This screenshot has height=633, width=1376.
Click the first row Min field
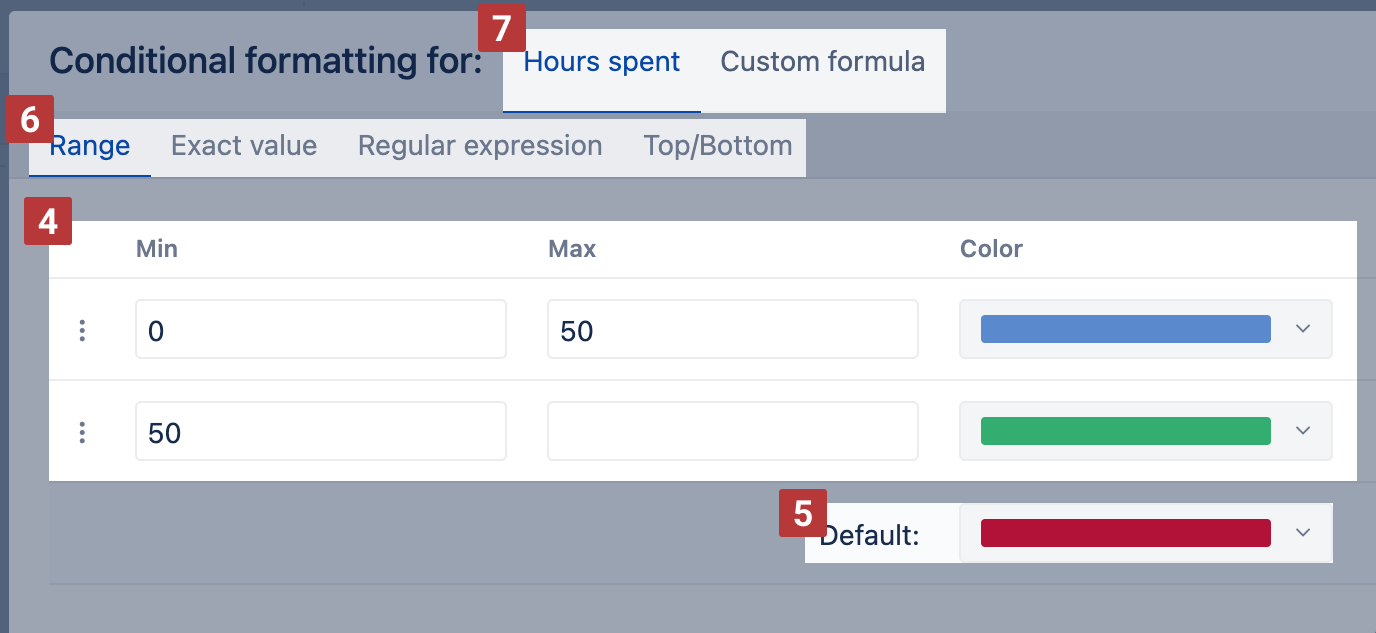click(320, 330)
